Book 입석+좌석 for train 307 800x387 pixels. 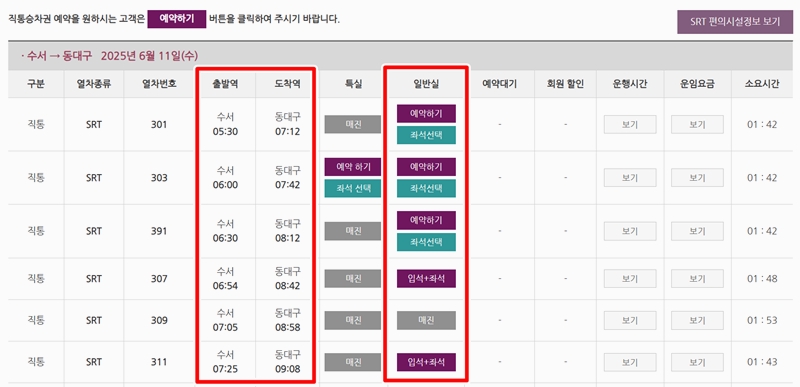pyautogui.click(x=426, y=278)
